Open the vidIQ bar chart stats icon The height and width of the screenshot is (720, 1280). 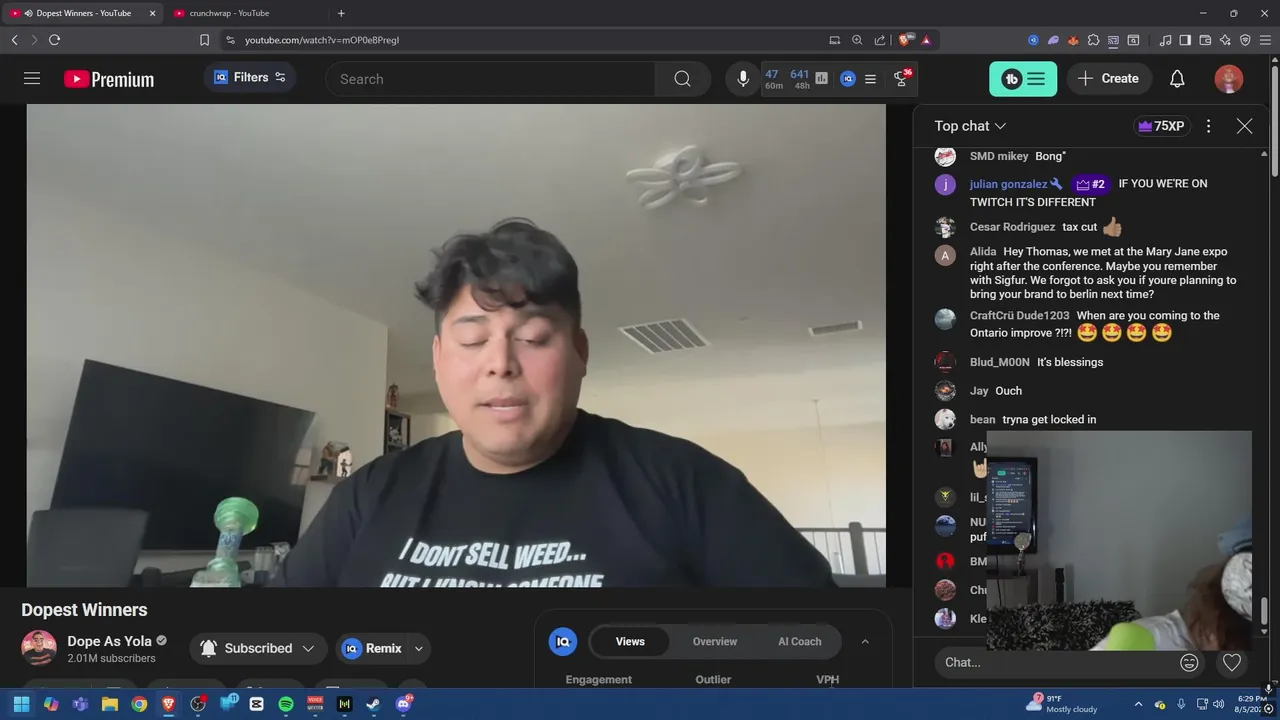[x=822, y=79]
